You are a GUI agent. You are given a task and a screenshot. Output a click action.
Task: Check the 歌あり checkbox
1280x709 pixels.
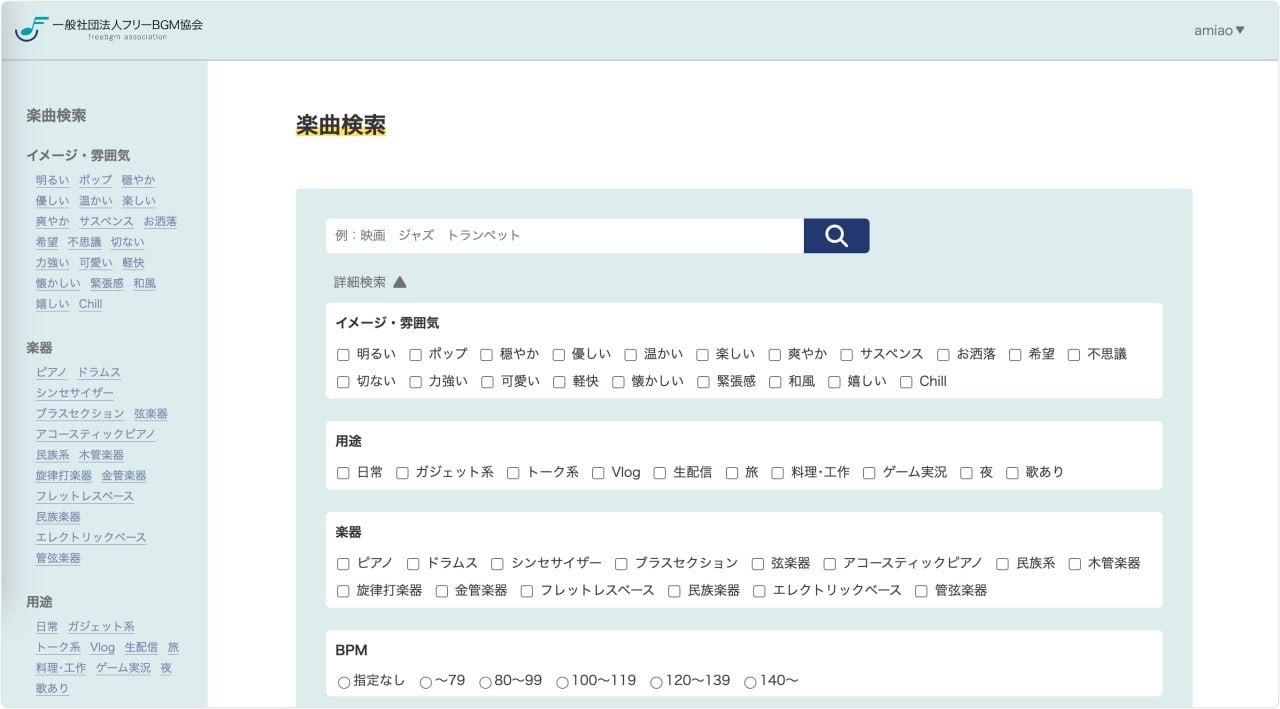[1012, 473]
